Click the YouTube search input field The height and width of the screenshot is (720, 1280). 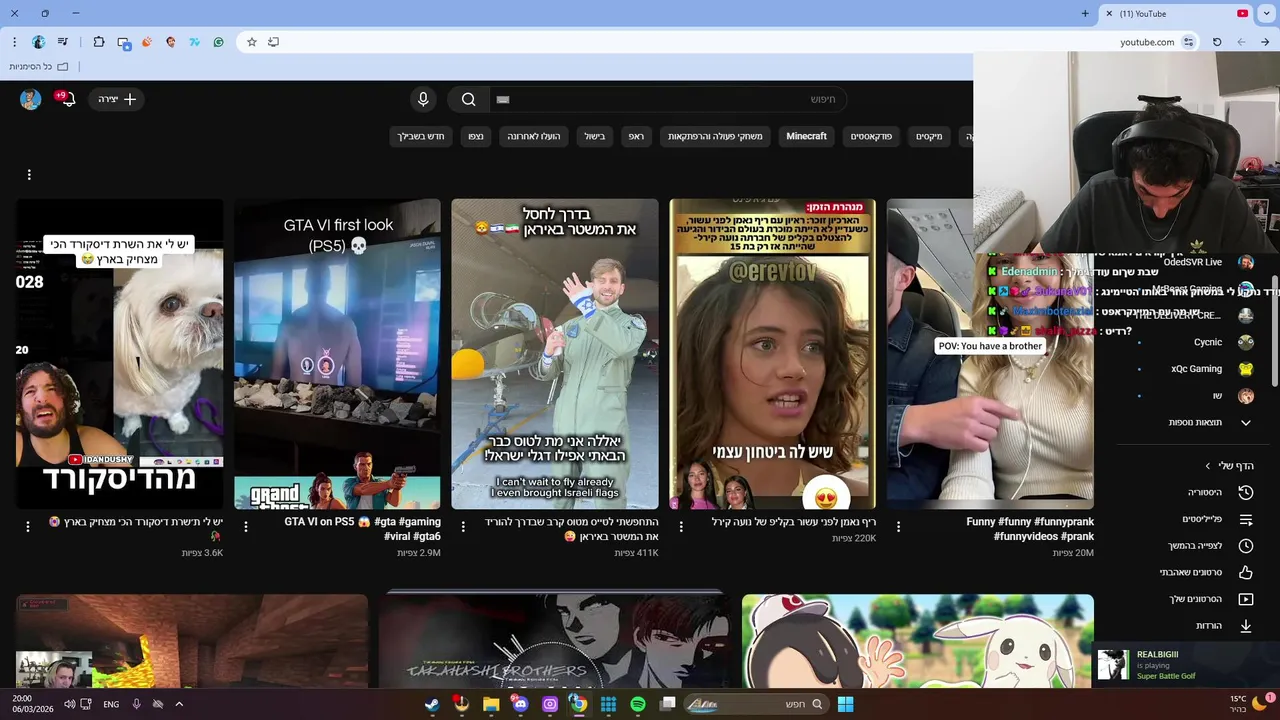click(668, 99)
